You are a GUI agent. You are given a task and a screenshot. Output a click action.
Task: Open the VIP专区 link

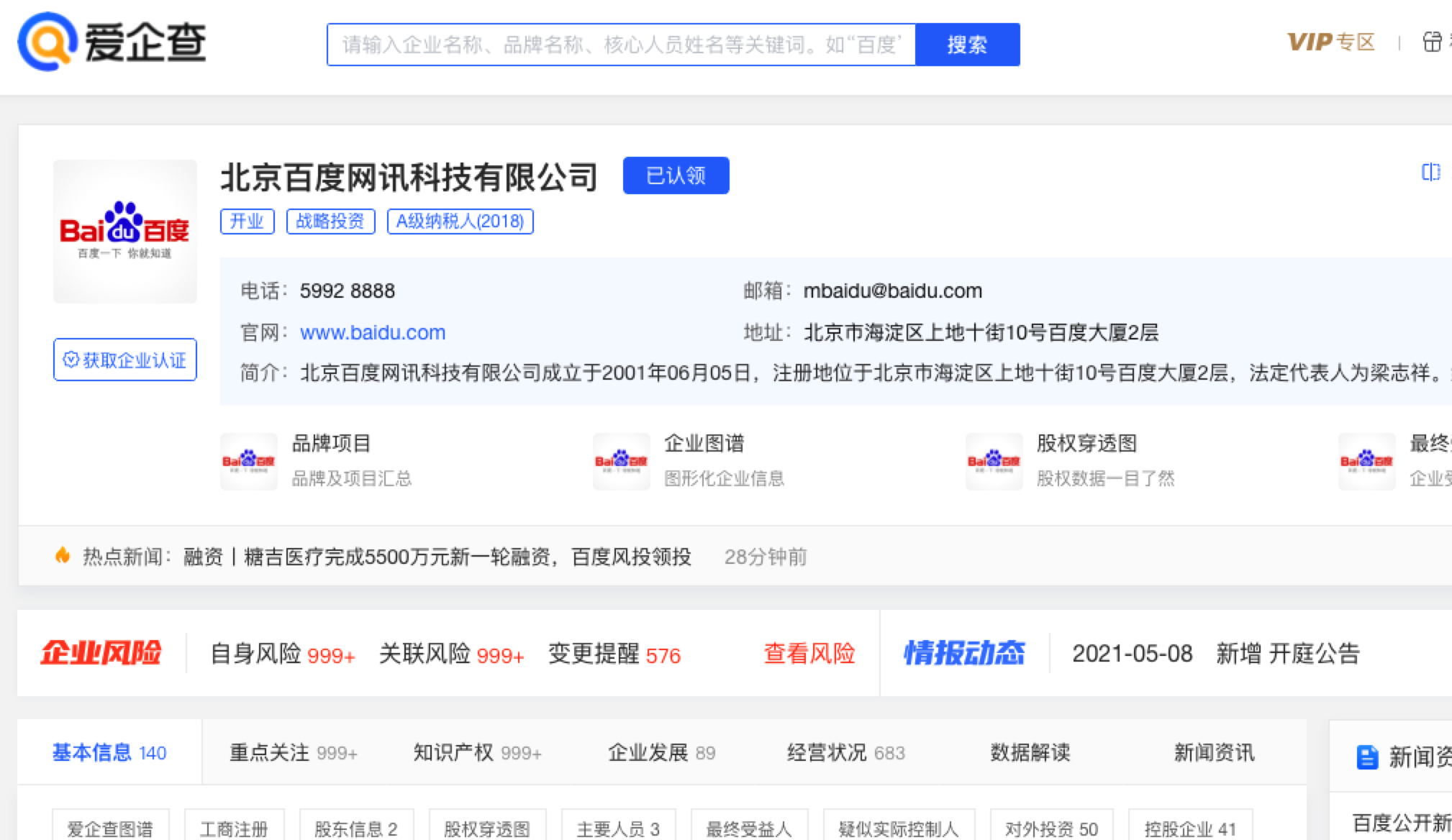[1331, 42]
